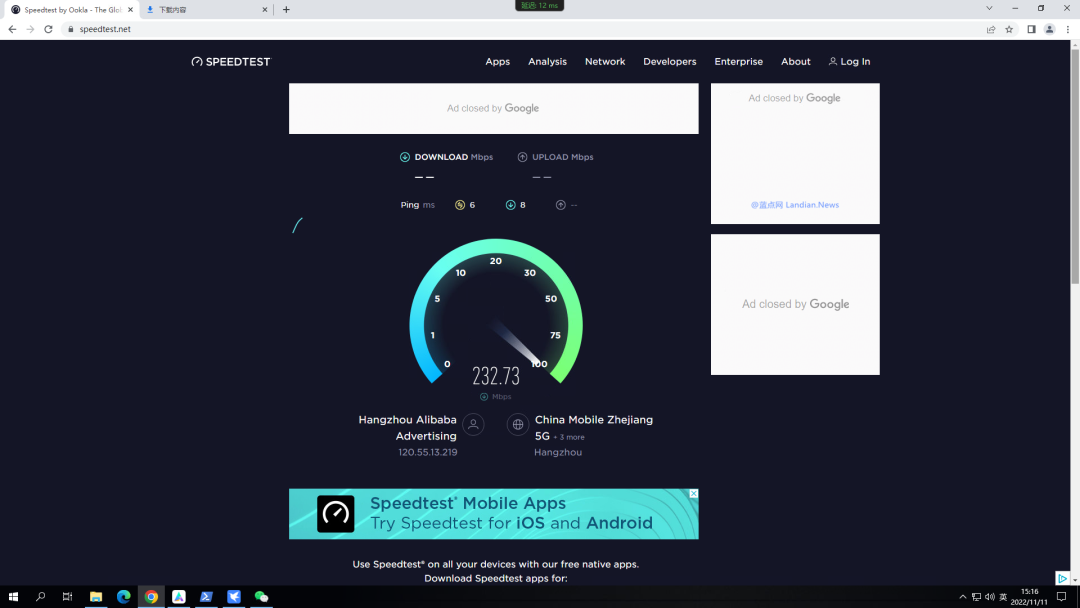The width and height of the screenshot is (1080, 608).
Task: Show hidden system tray icons
Action: [x=962, y=597]
